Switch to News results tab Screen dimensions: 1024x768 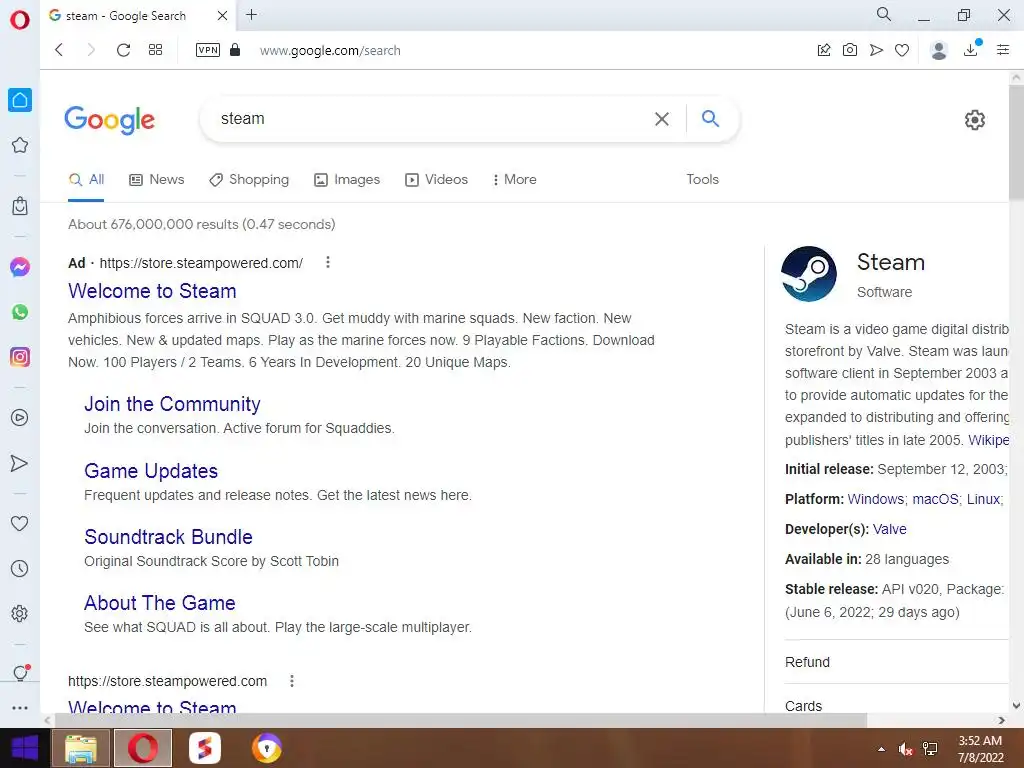pos(157,180)
